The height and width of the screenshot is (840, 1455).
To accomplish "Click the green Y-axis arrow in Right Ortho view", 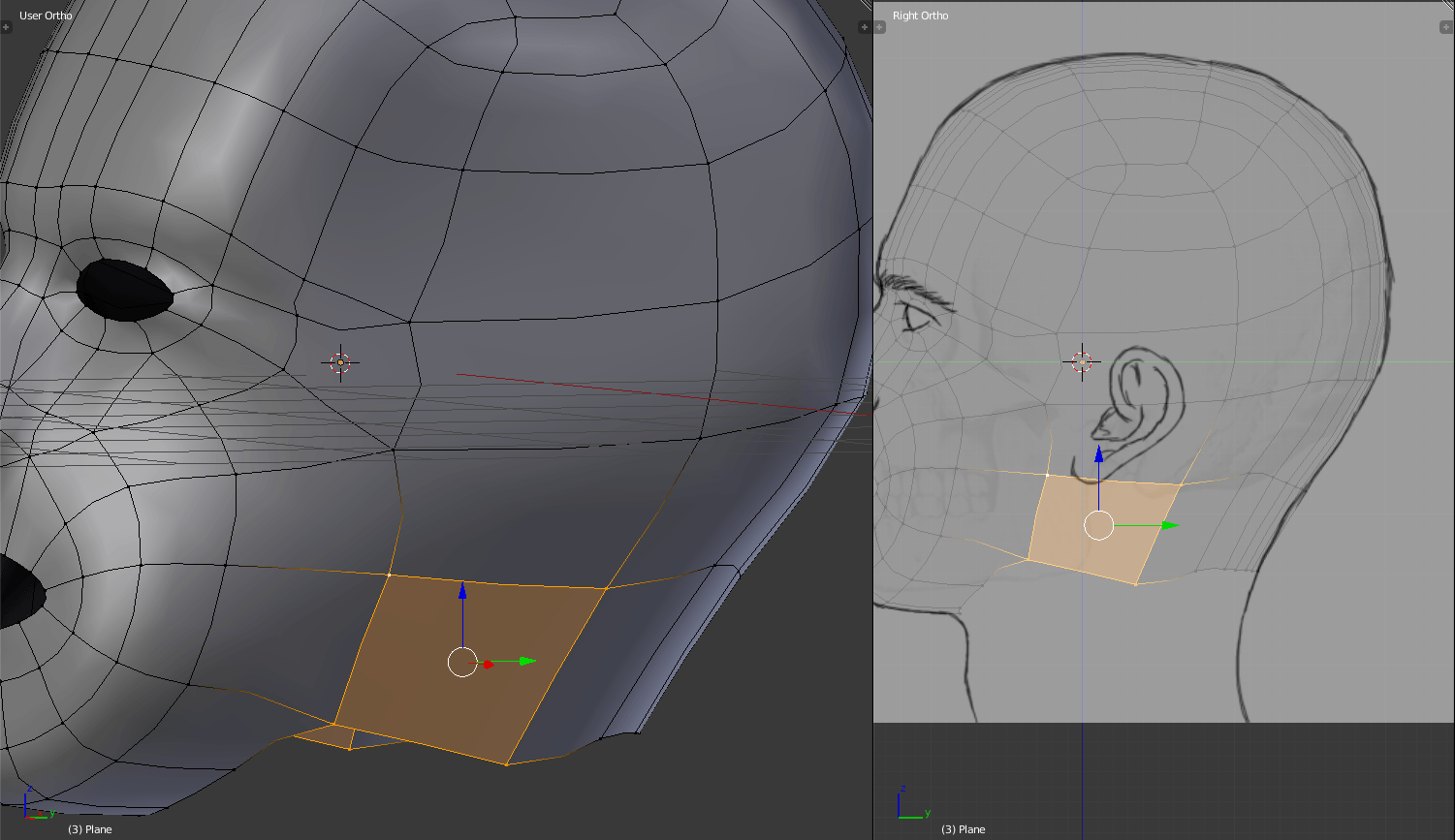I will (x=1170, y=525).
